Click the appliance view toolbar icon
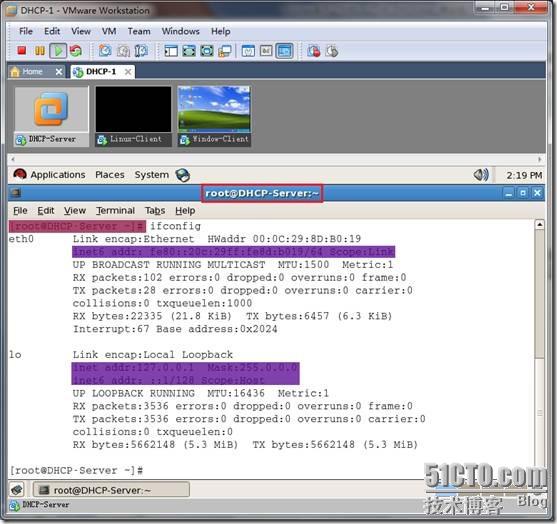This screenshot has height=524, width=557. (x=266, y=51)
